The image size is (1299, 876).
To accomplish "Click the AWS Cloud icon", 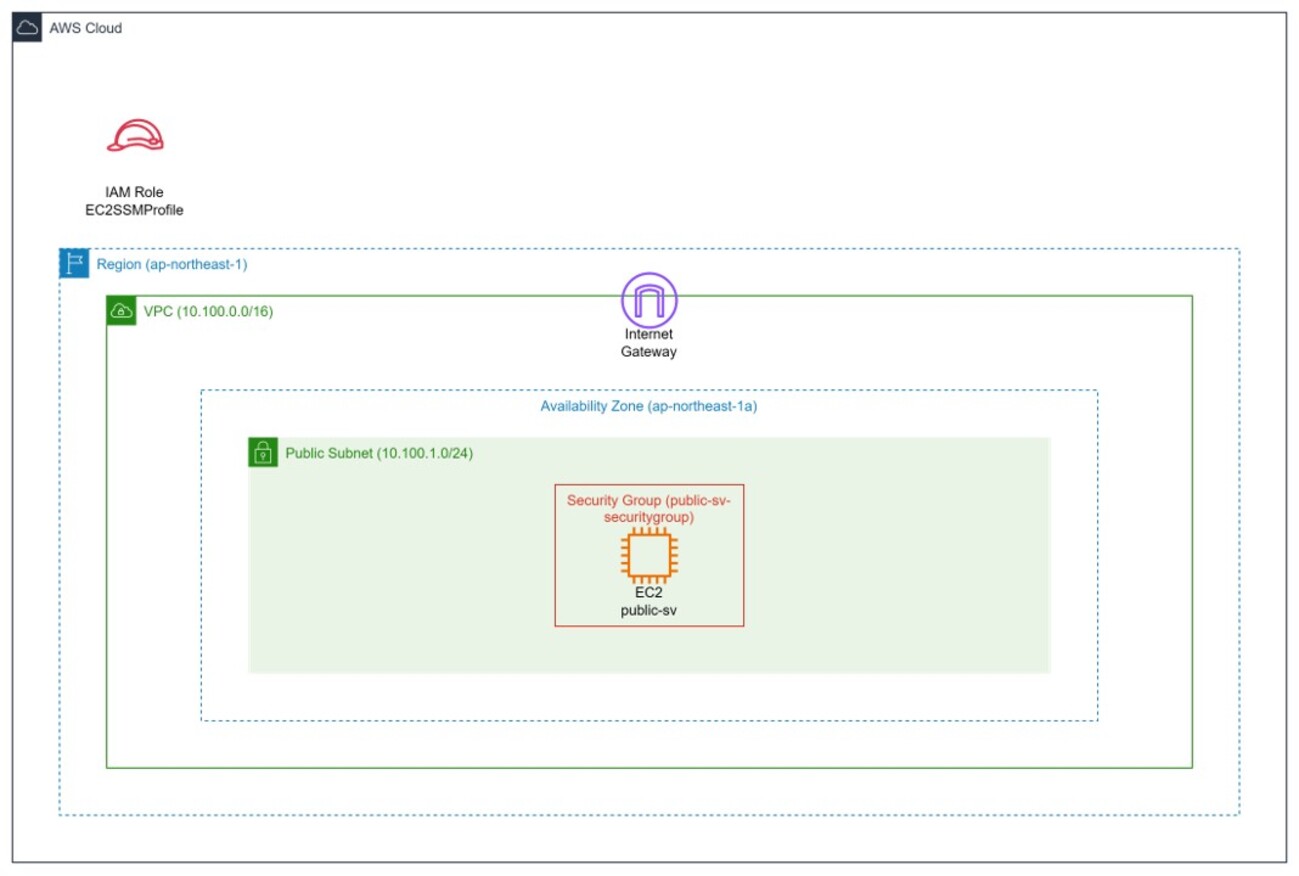I will (27, 28).
